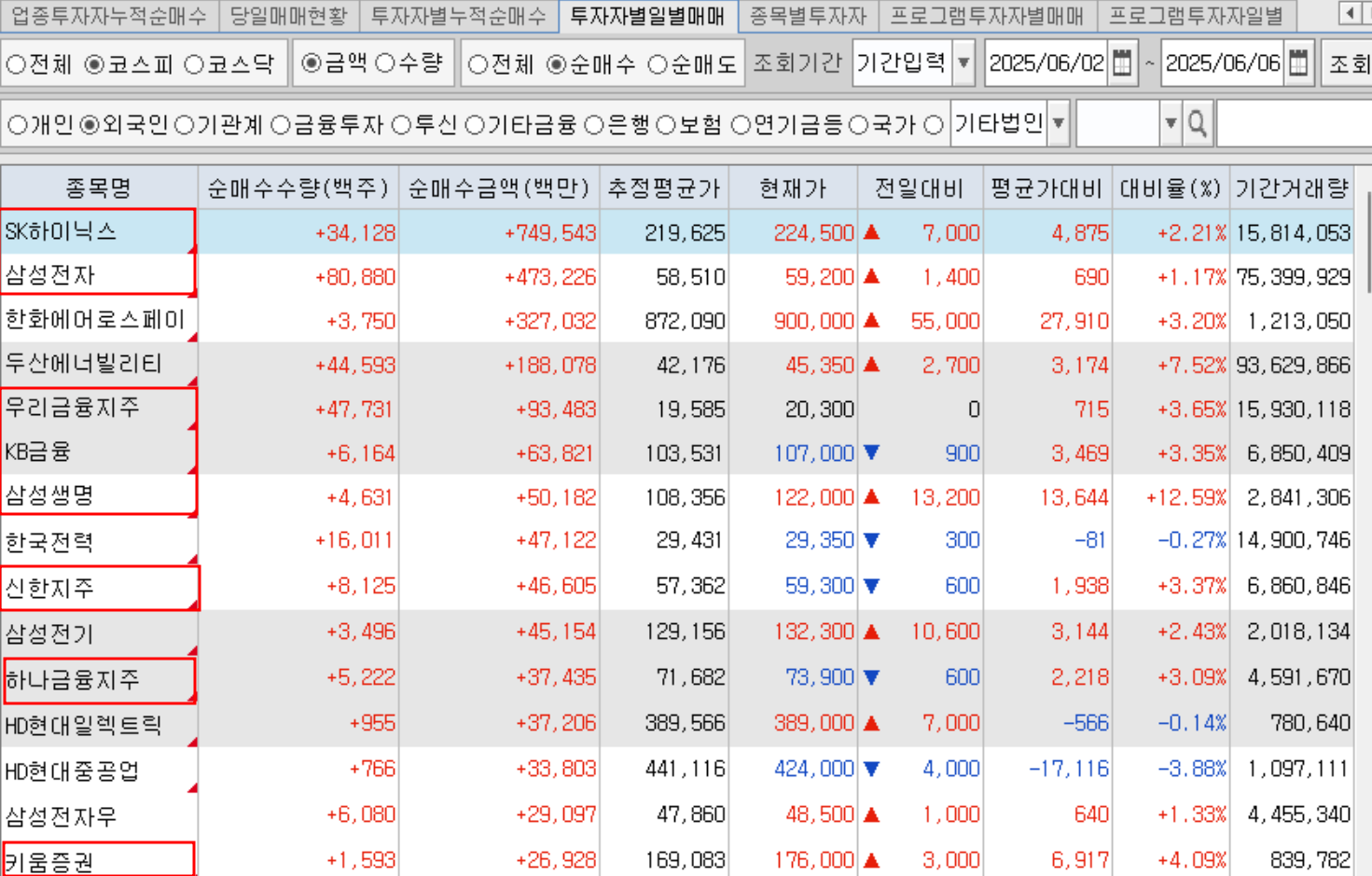Open the 당일매매현황 tab
The image size is (1372, 876).
[288, 15]
